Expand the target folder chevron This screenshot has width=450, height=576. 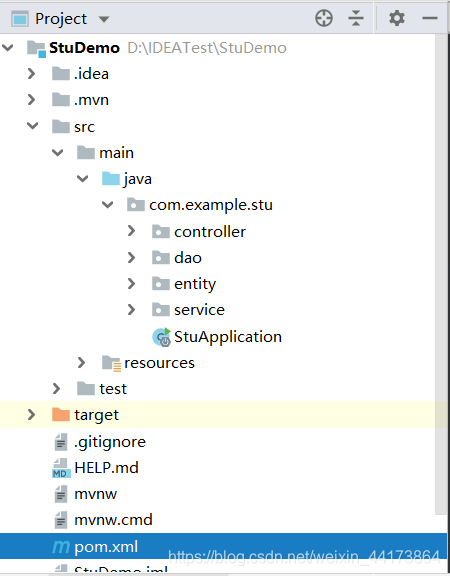32,415
